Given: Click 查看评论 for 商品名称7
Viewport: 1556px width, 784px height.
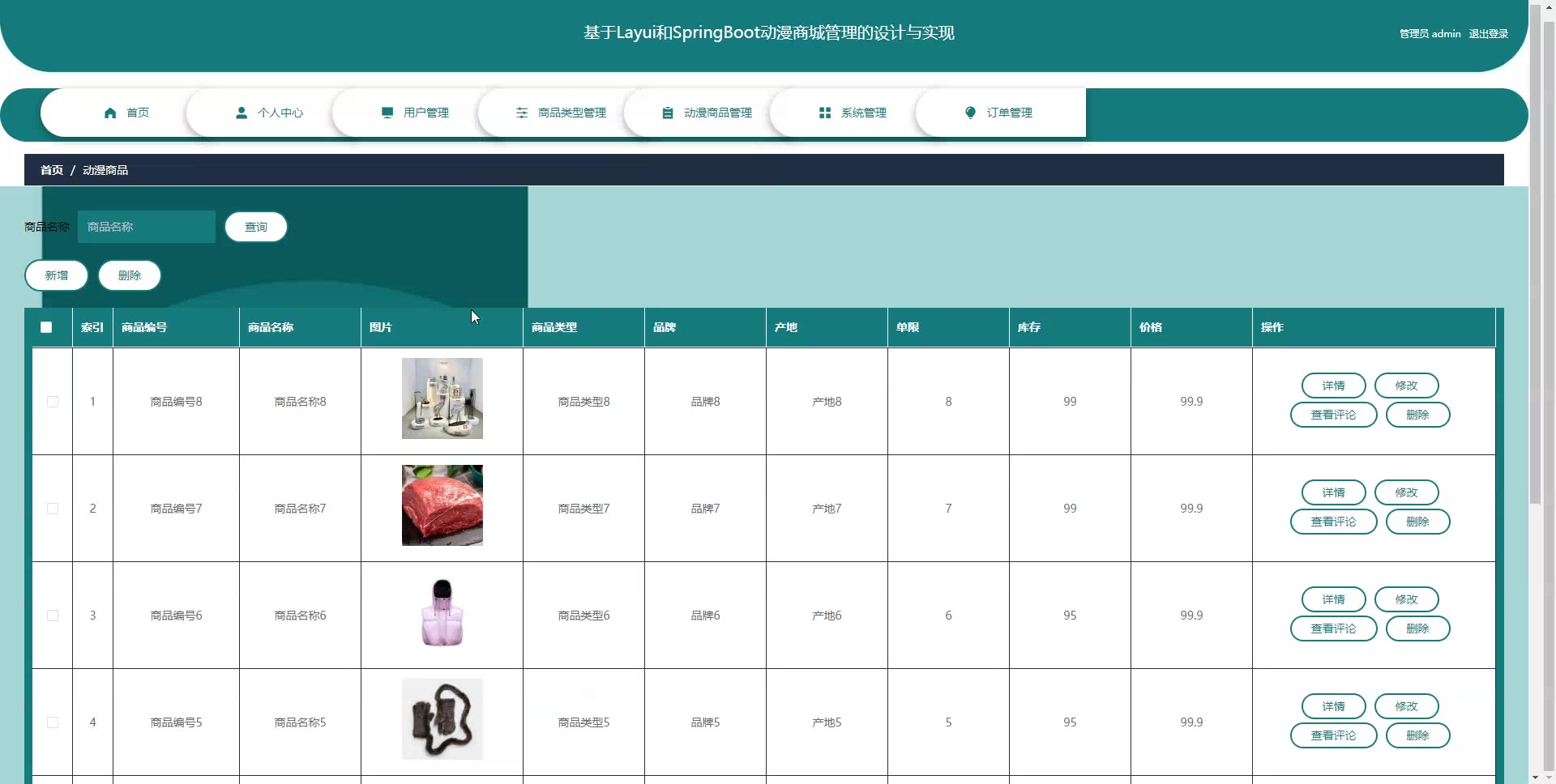Looking at the screenshot, I should click(x=1334, y=522).
